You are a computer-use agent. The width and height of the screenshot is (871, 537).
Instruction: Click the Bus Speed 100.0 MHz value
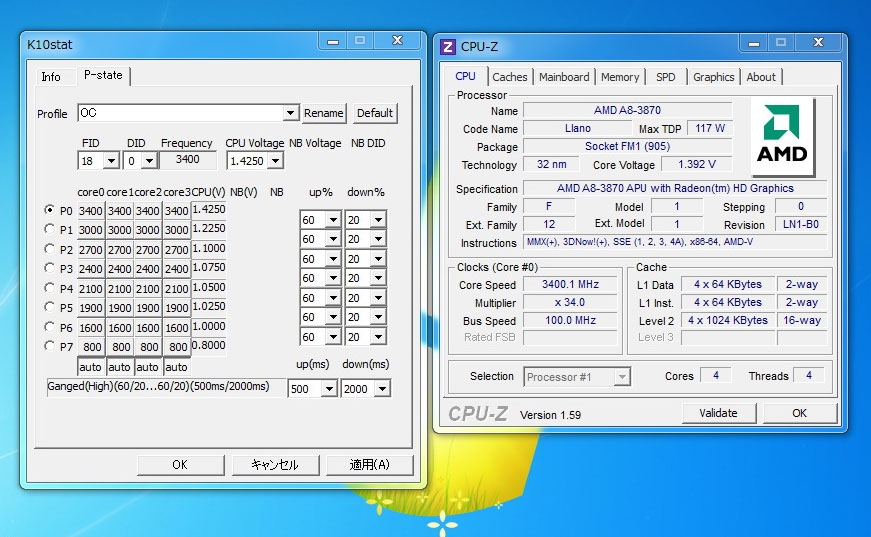tap(570, 320)
